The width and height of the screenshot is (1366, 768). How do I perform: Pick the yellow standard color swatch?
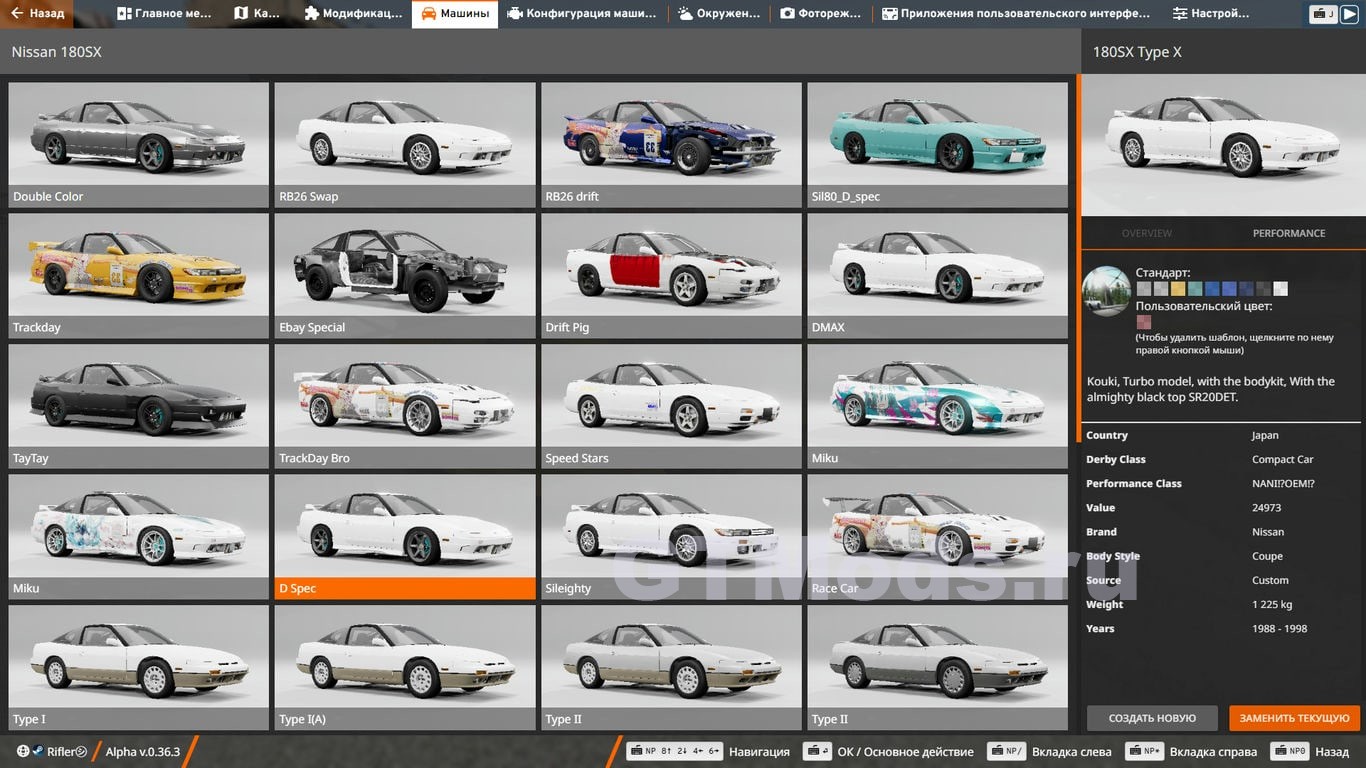1177,289
